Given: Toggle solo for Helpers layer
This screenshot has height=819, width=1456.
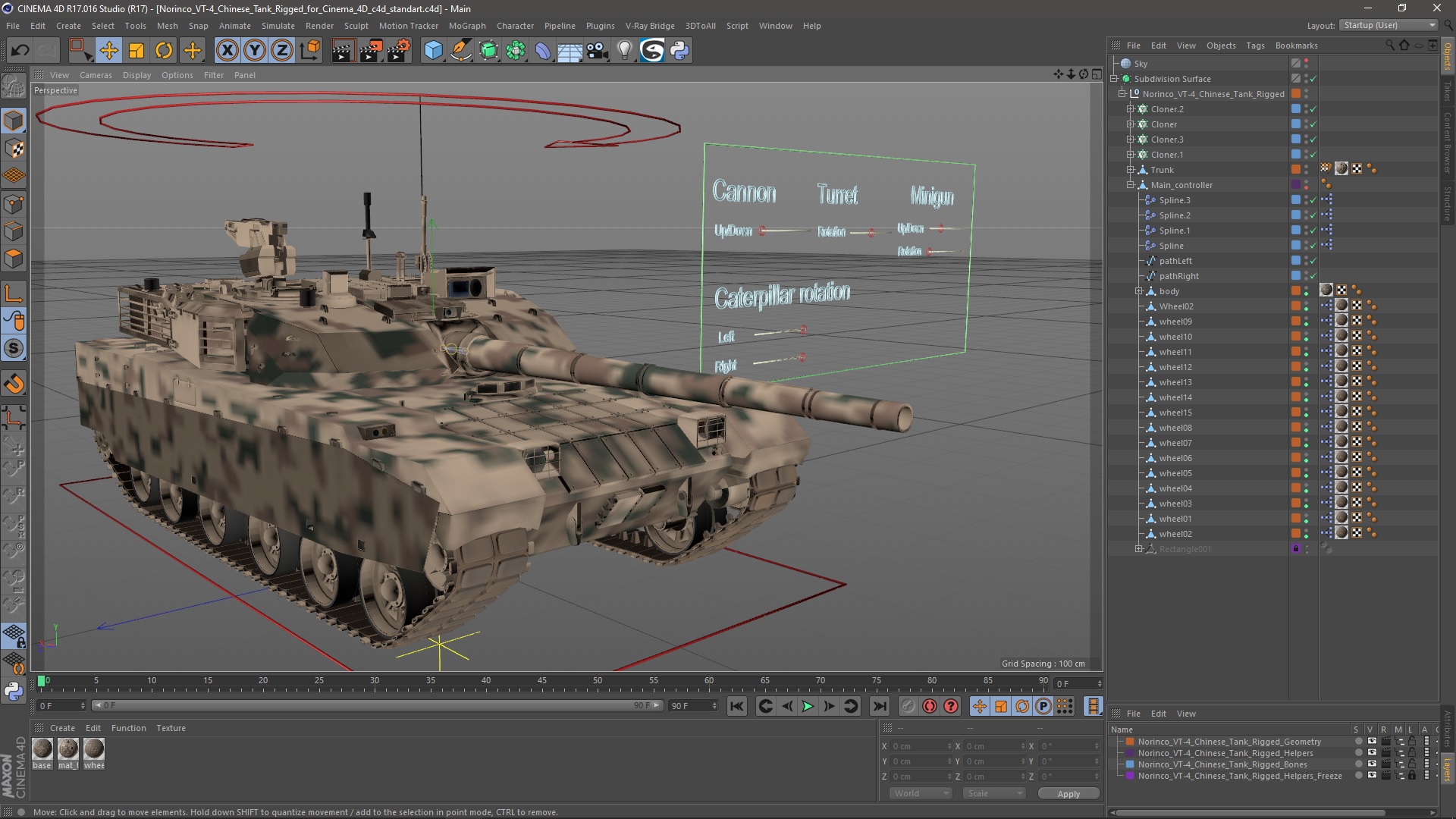Looking at the screenshot, I should pyautogui.click(x=1358, y=753).
